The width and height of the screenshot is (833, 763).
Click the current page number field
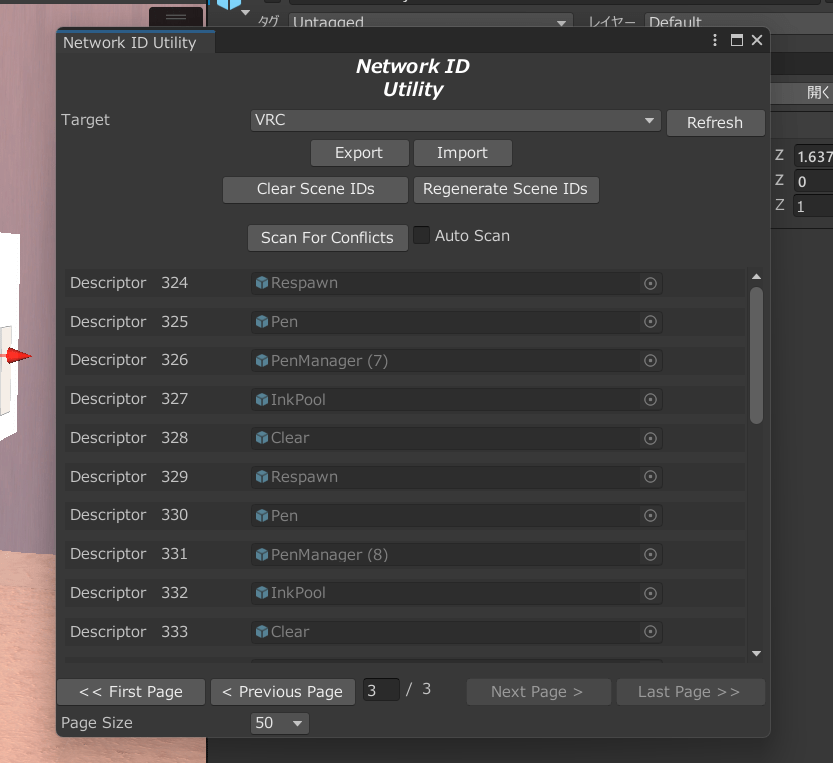click(x=380, y=690)
